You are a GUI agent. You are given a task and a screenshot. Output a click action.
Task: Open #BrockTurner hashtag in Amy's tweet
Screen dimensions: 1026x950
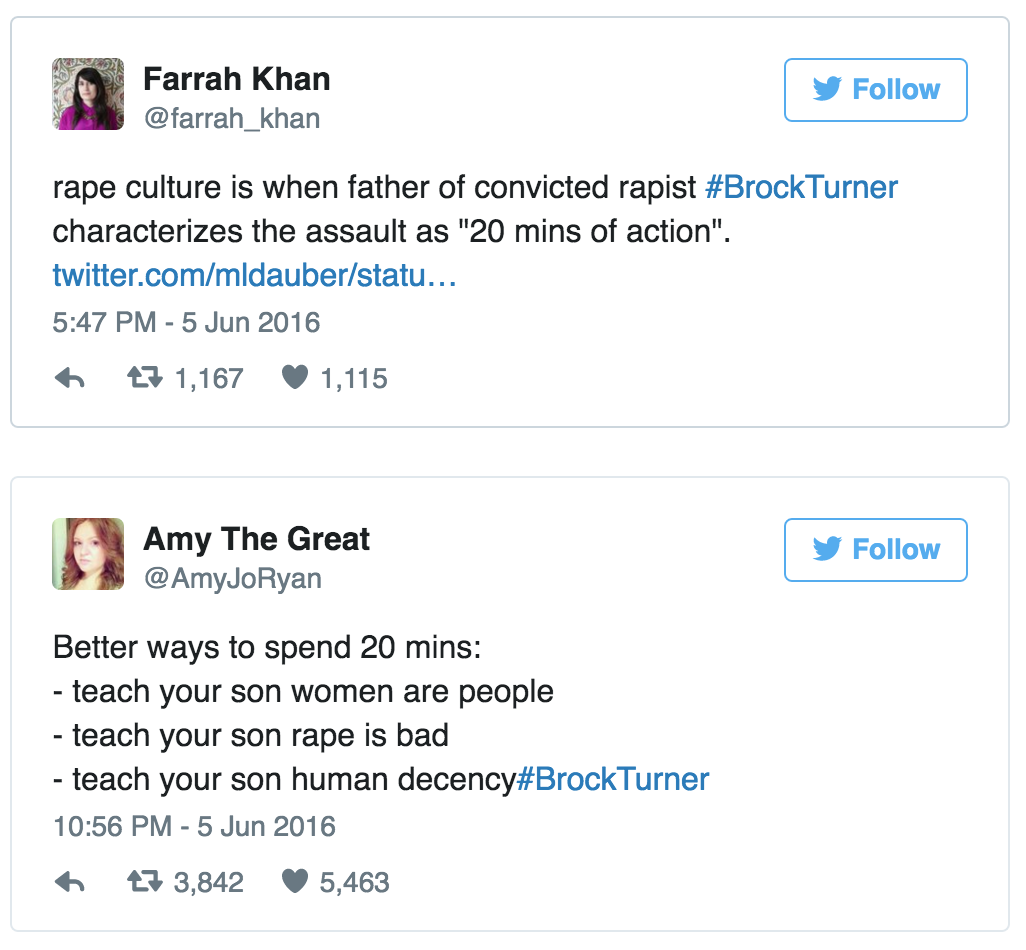tap(612, 779)
